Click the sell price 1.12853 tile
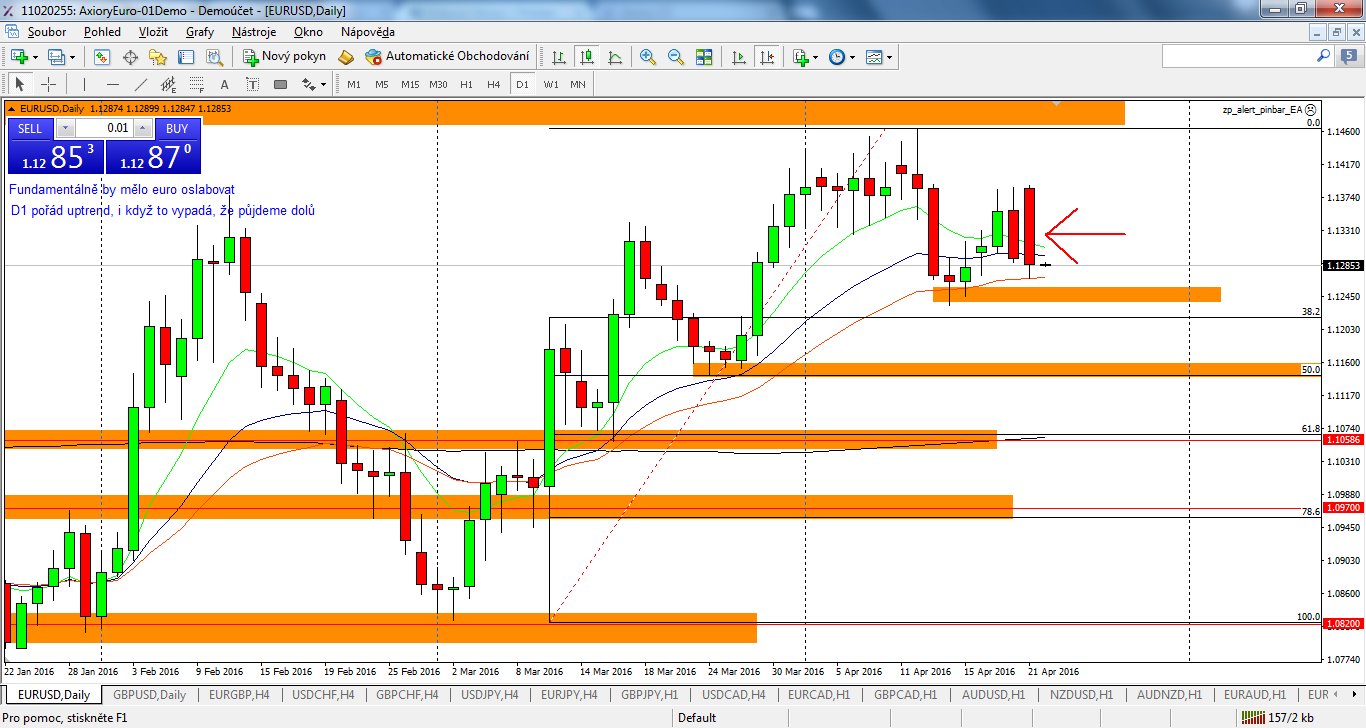The width and height of the screenshot is (1366, 728). 55,157
